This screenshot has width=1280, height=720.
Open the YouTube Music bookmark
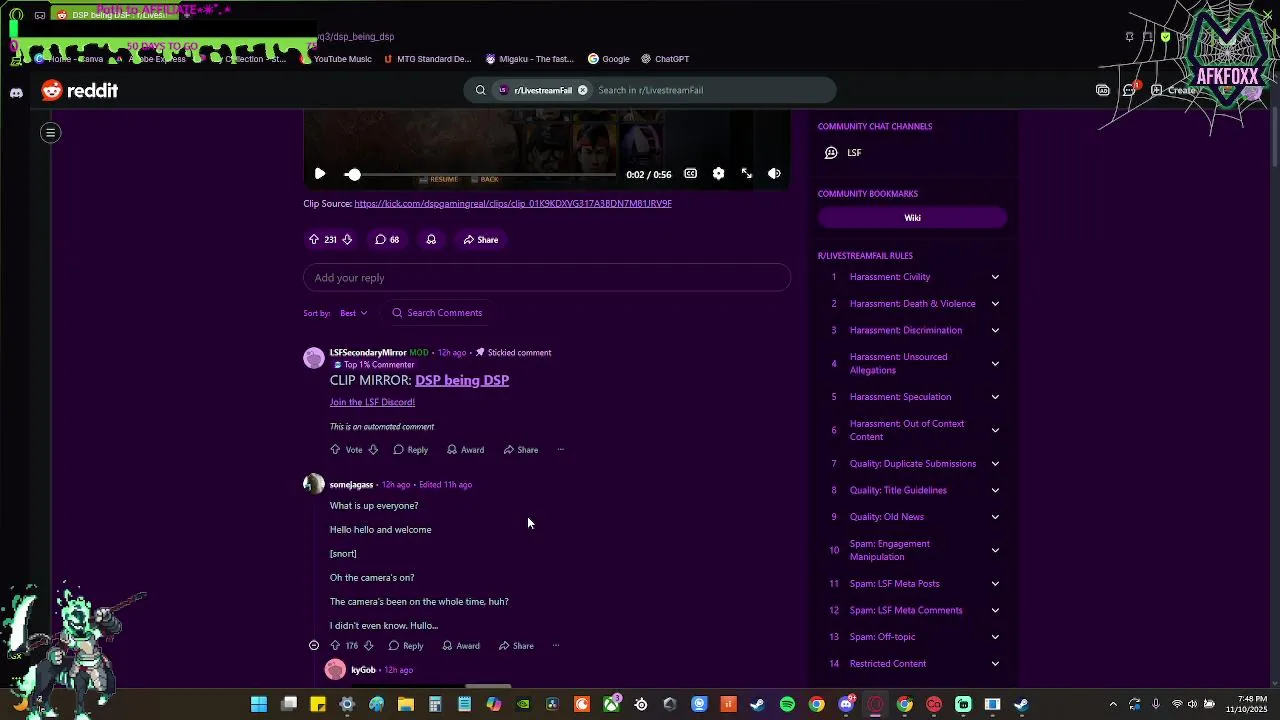click(x=335, y=59)
